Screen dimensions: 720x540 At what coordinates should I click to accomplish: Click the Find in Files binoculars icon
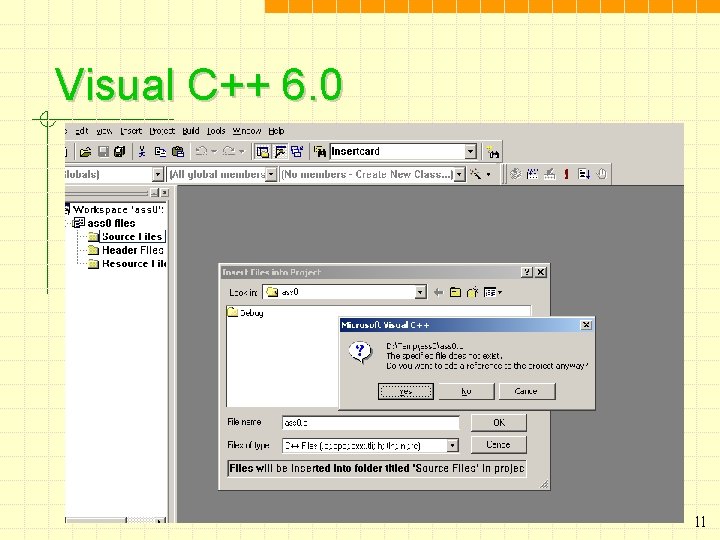coord(320,152)
